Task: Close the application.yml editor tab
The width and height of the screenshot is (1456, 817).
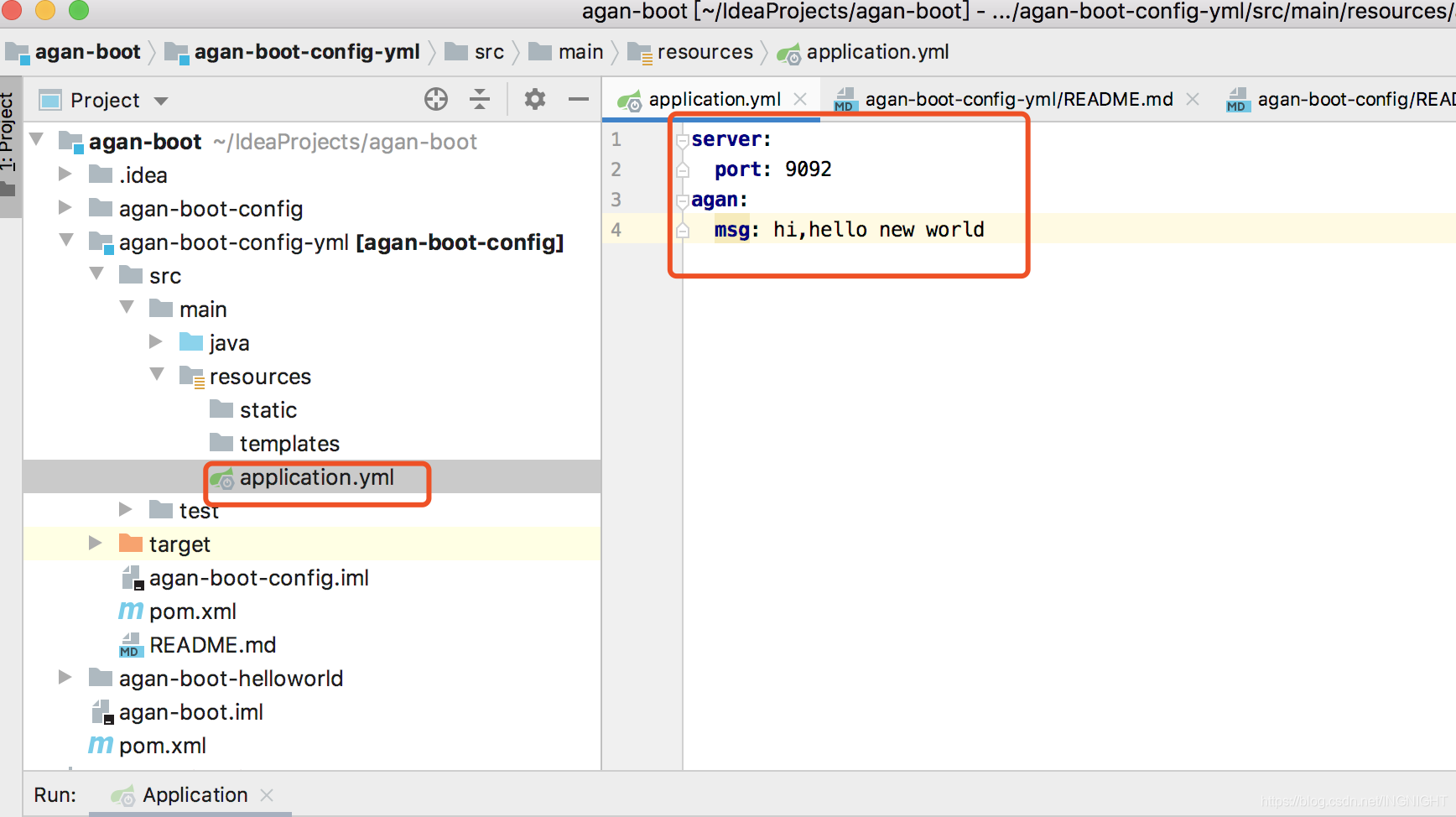Action: pyautogui.click(x=800, y=100)
